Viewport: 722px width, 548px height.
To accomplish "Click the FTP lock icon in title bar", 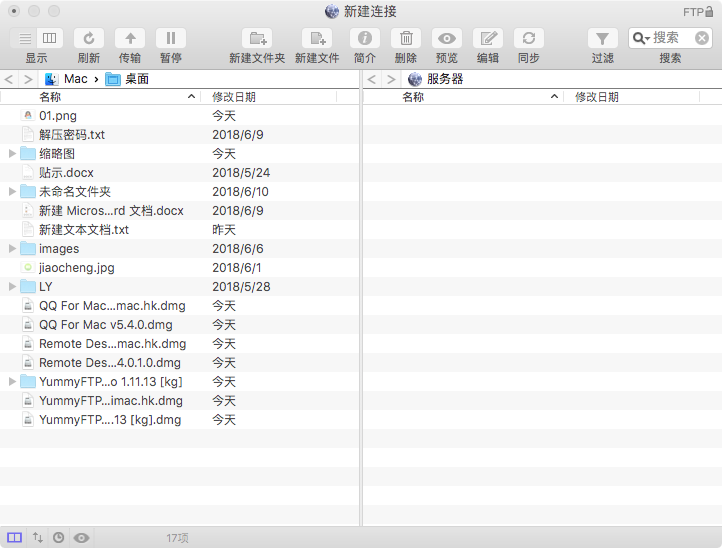I will tap(709, 12).
